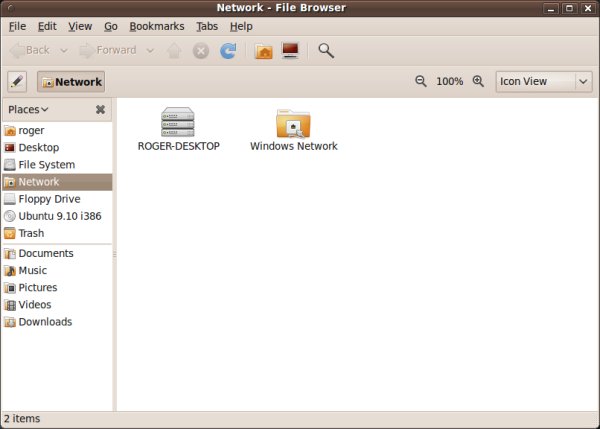The image size is (600, 429).
Task: Click the Up parent folder arrow icon
Action: (x=174, y=51)
